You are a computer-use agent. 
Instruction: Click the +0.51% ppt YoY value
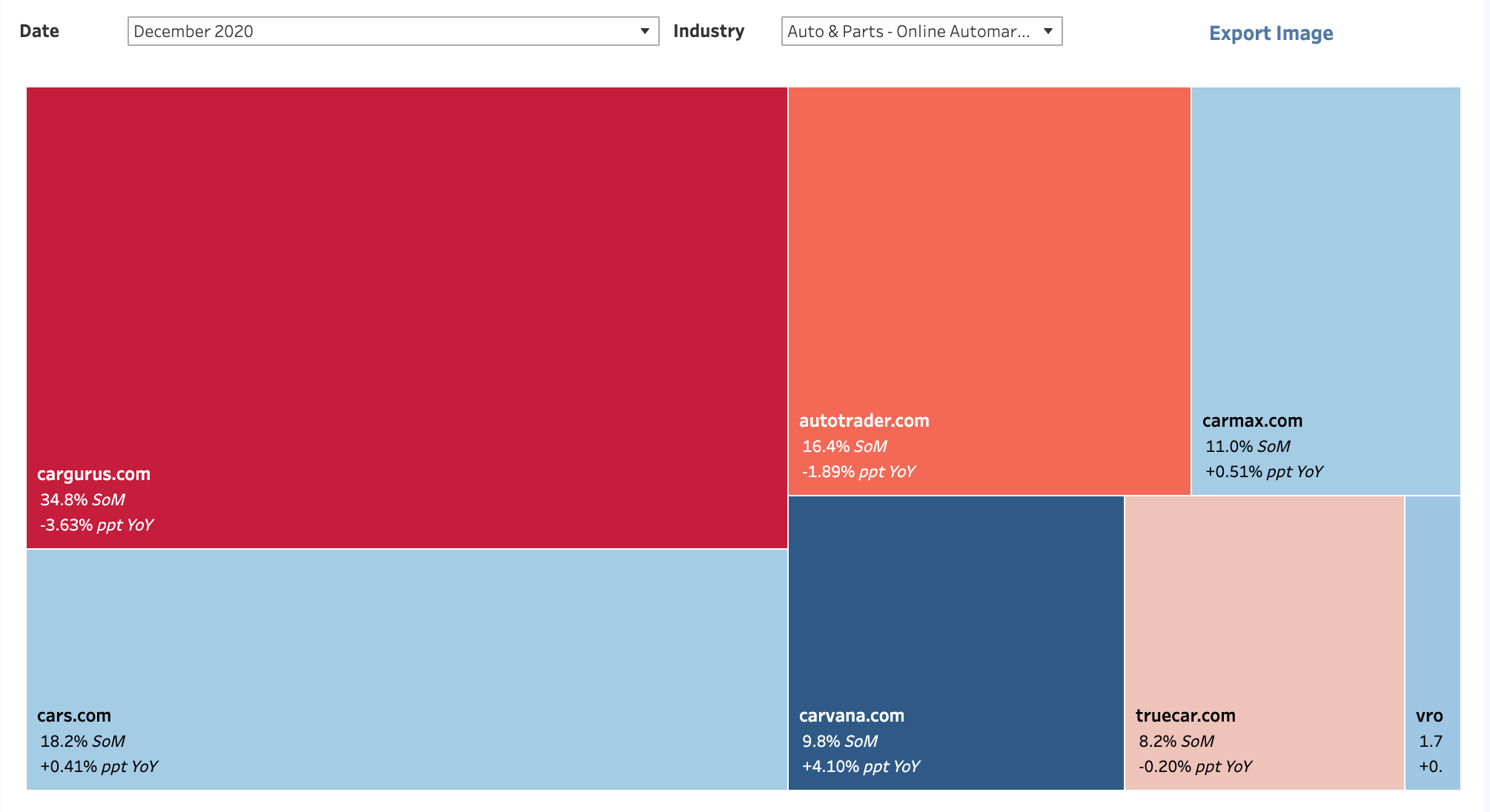click(x=1264, y=472)
